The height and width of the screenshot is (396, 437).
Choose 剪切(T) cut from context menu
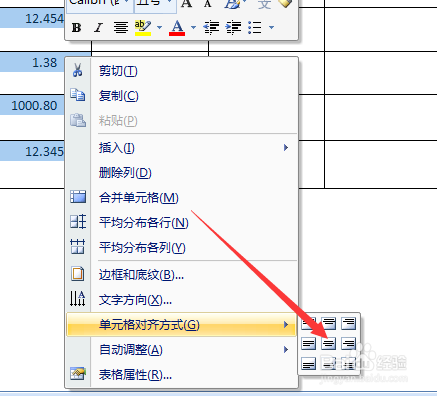[x=181, y=71]
